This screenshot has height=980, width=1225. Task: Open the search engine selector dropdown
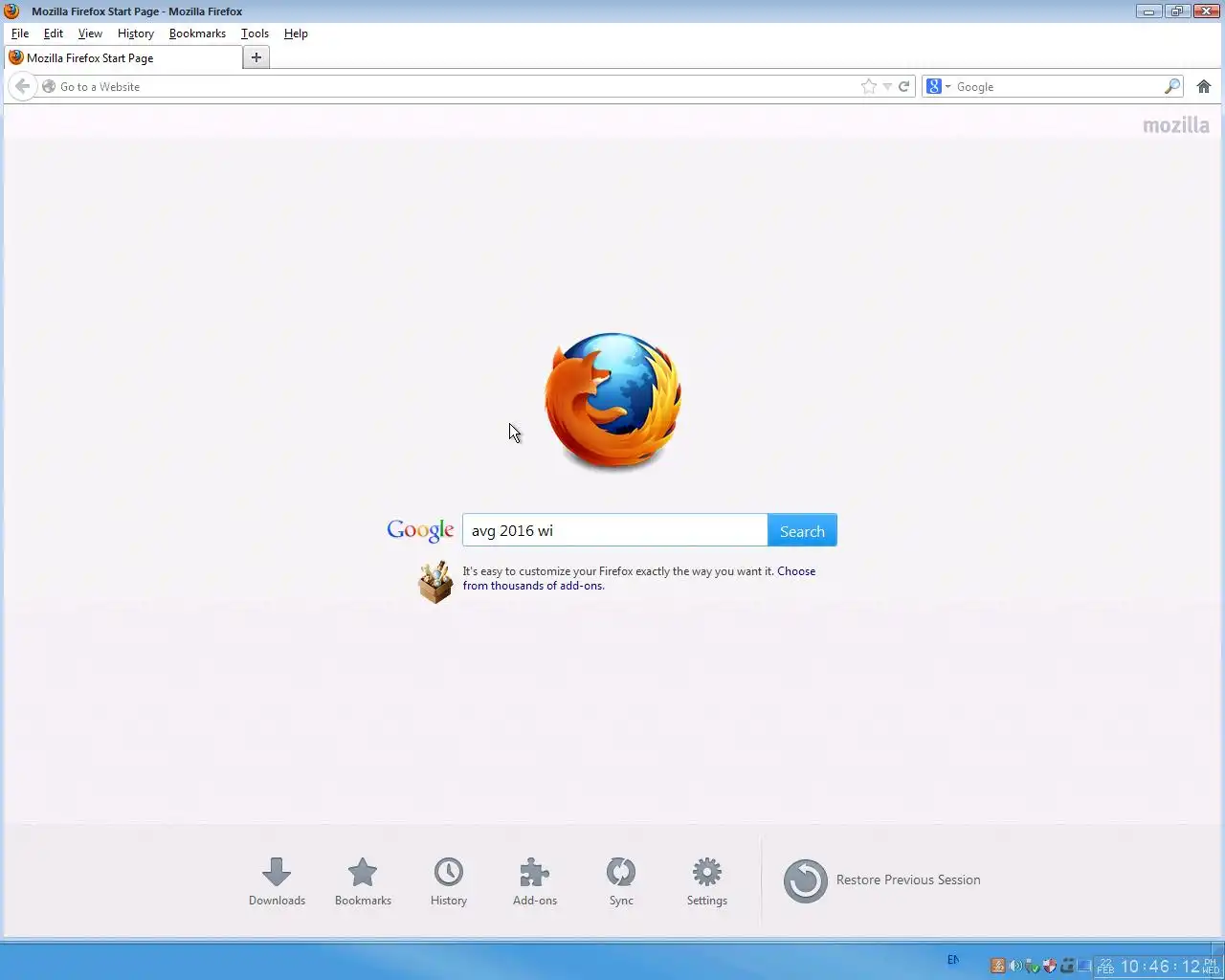pyautogui.click(x=938, y=86)
